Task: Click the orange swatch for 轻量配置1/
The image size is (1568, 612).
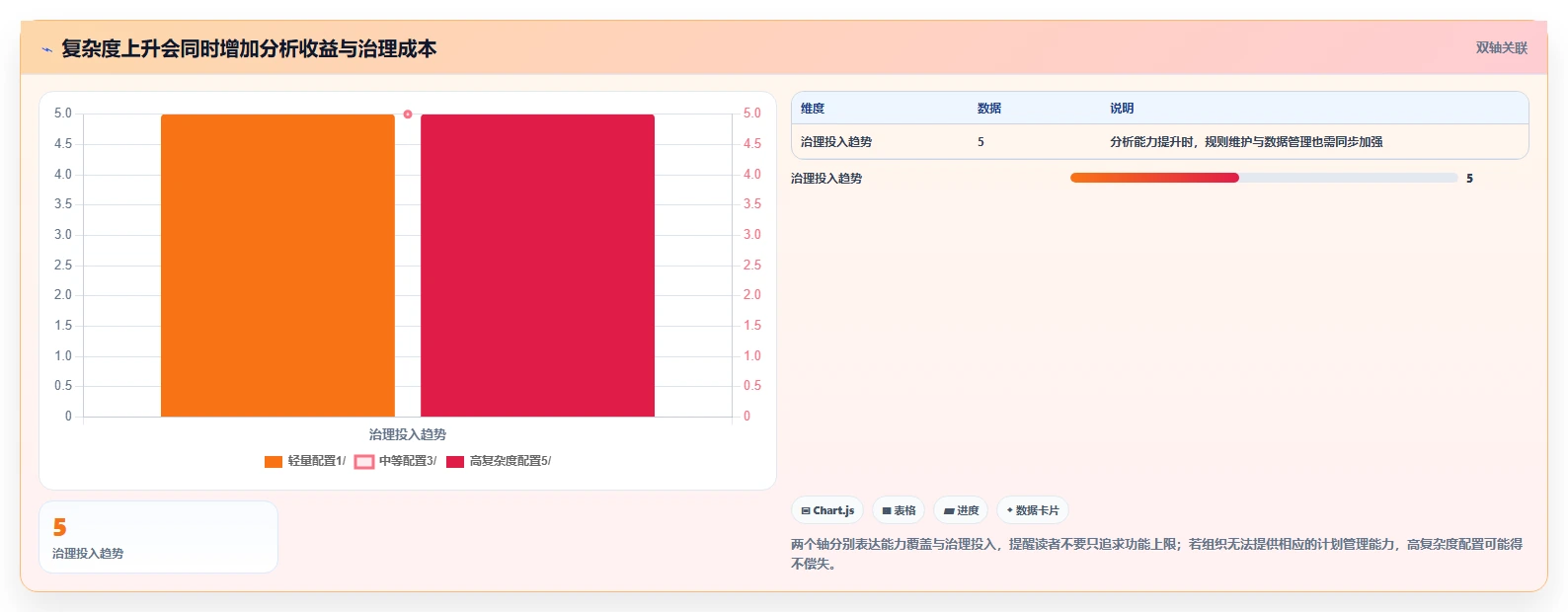Action: coord(274,462)
